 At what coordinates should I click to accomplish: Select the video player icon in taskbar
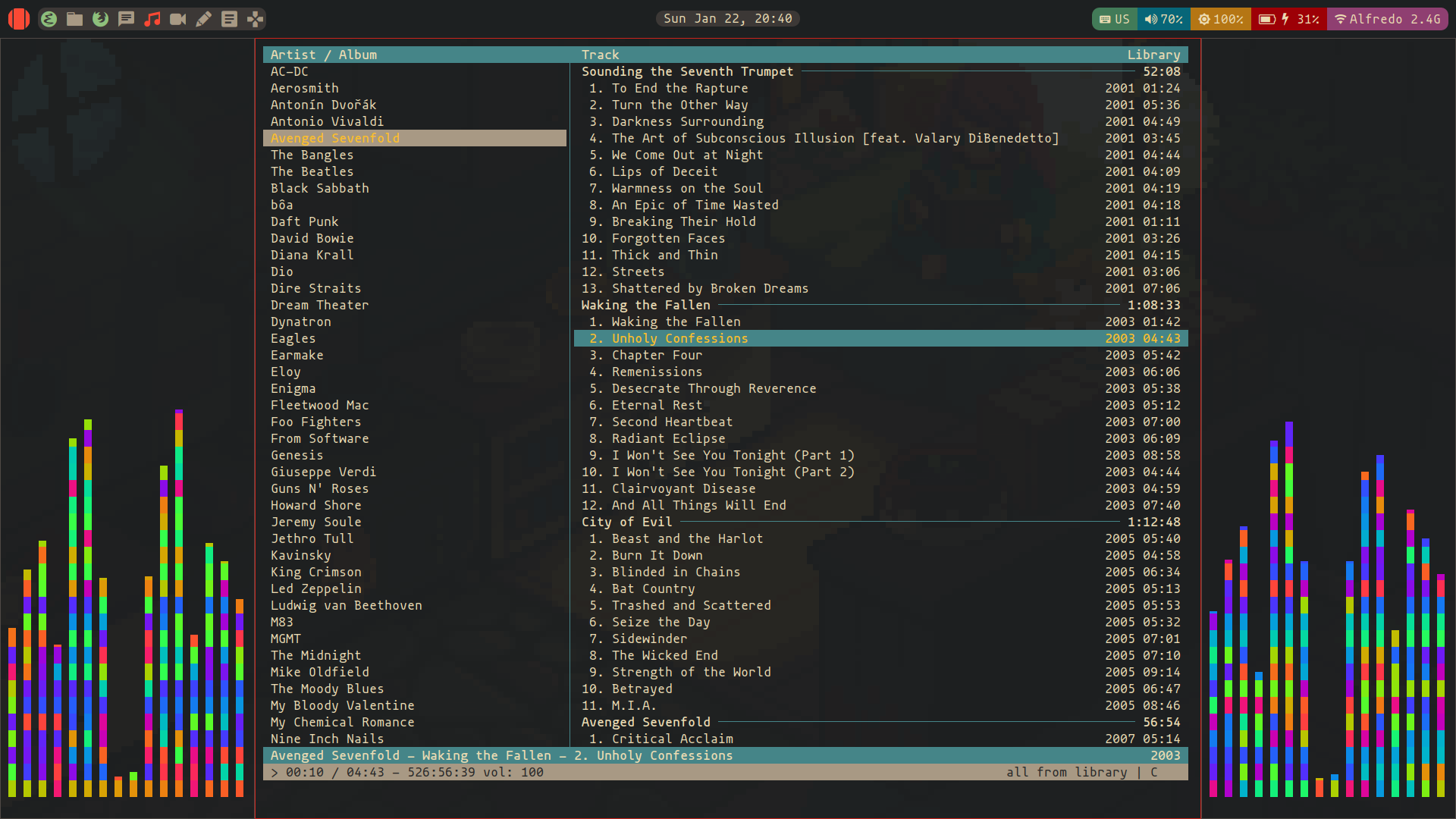click(x=178, y=18)
